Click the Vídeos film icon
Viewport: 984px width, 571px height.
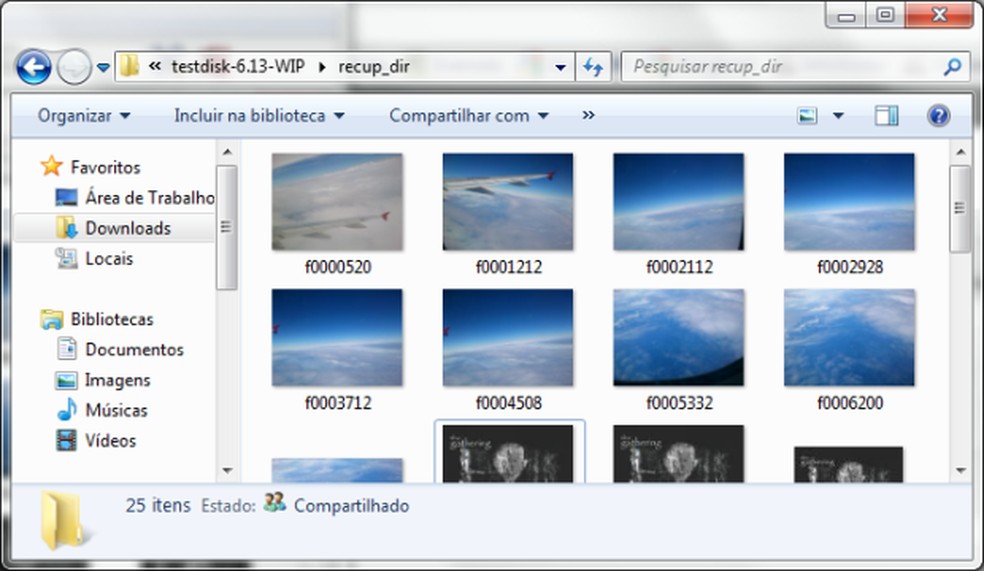[67, 440]
